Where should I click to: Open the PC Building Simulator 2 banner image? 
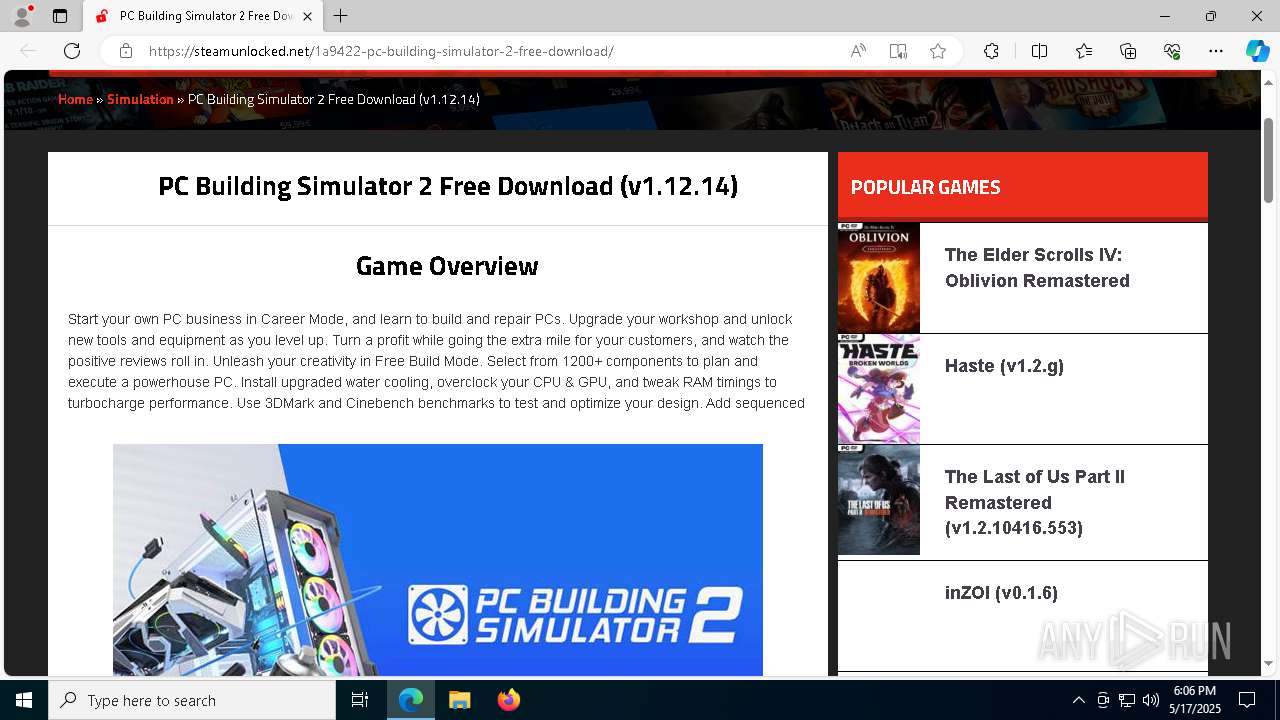coord(438,560)
